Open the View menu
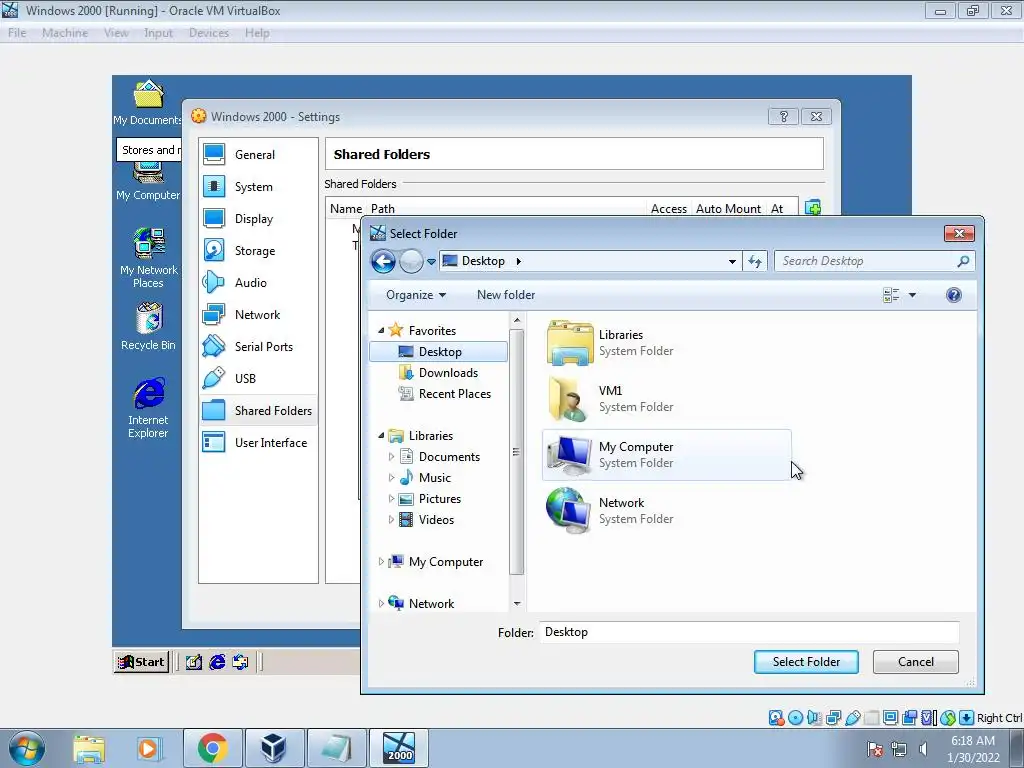1024x768 pixels. pos(116,33)
